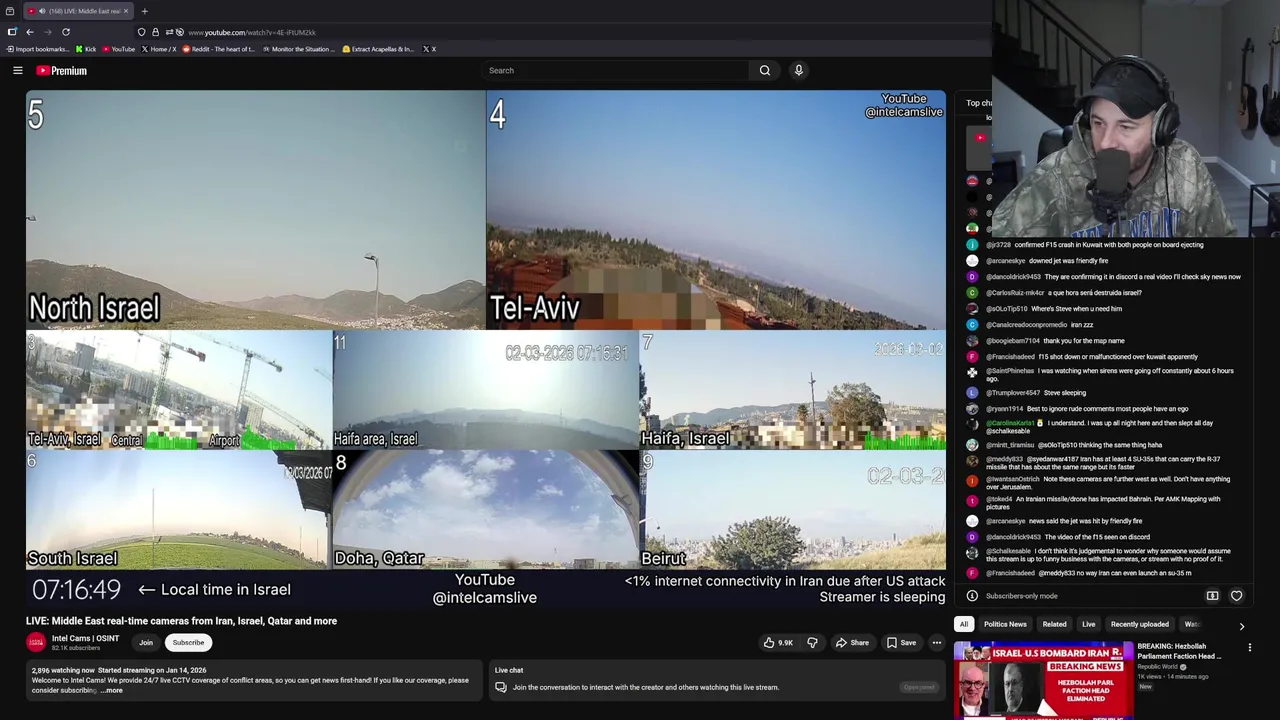Viewport: 1280px width, 720px height.
Task: Select the Related filter chip
Action: point(1054,624)
